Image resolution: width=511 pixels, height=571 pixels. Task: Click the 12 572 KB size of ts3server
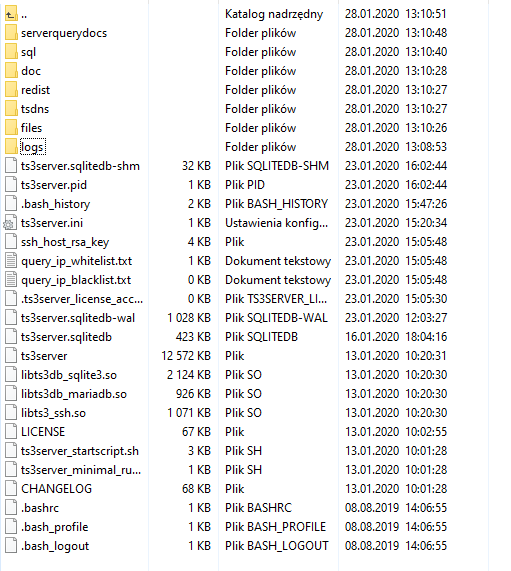coord(186,356)
